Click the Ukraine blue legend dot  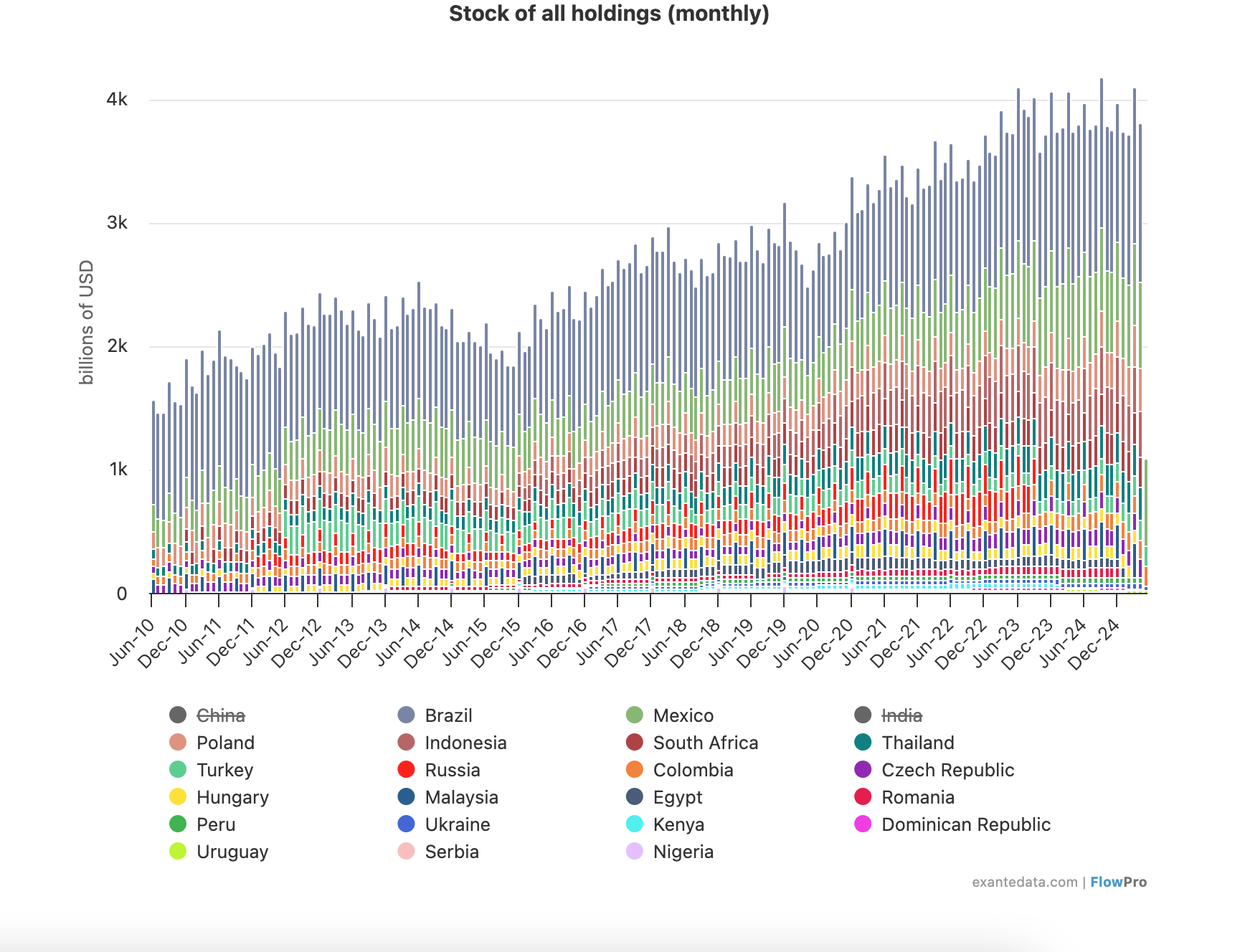click(406, 824)
